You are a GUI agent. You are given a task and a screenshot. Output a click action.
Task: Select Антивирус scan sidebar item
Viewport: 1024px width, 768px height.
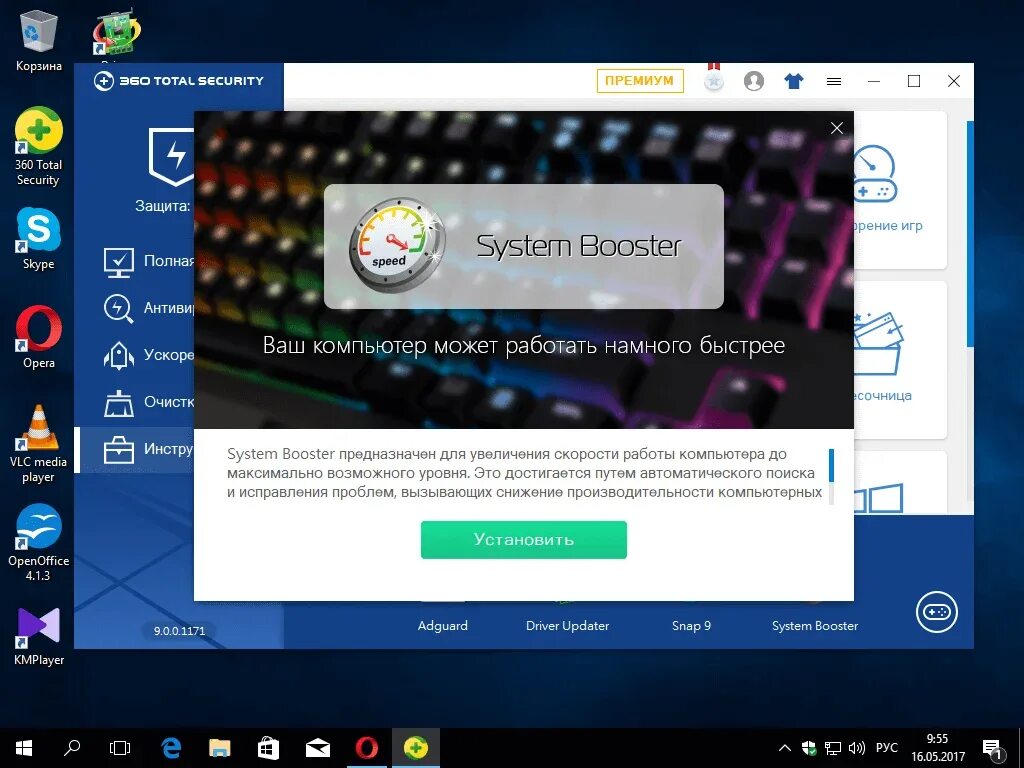click(149, 308)
